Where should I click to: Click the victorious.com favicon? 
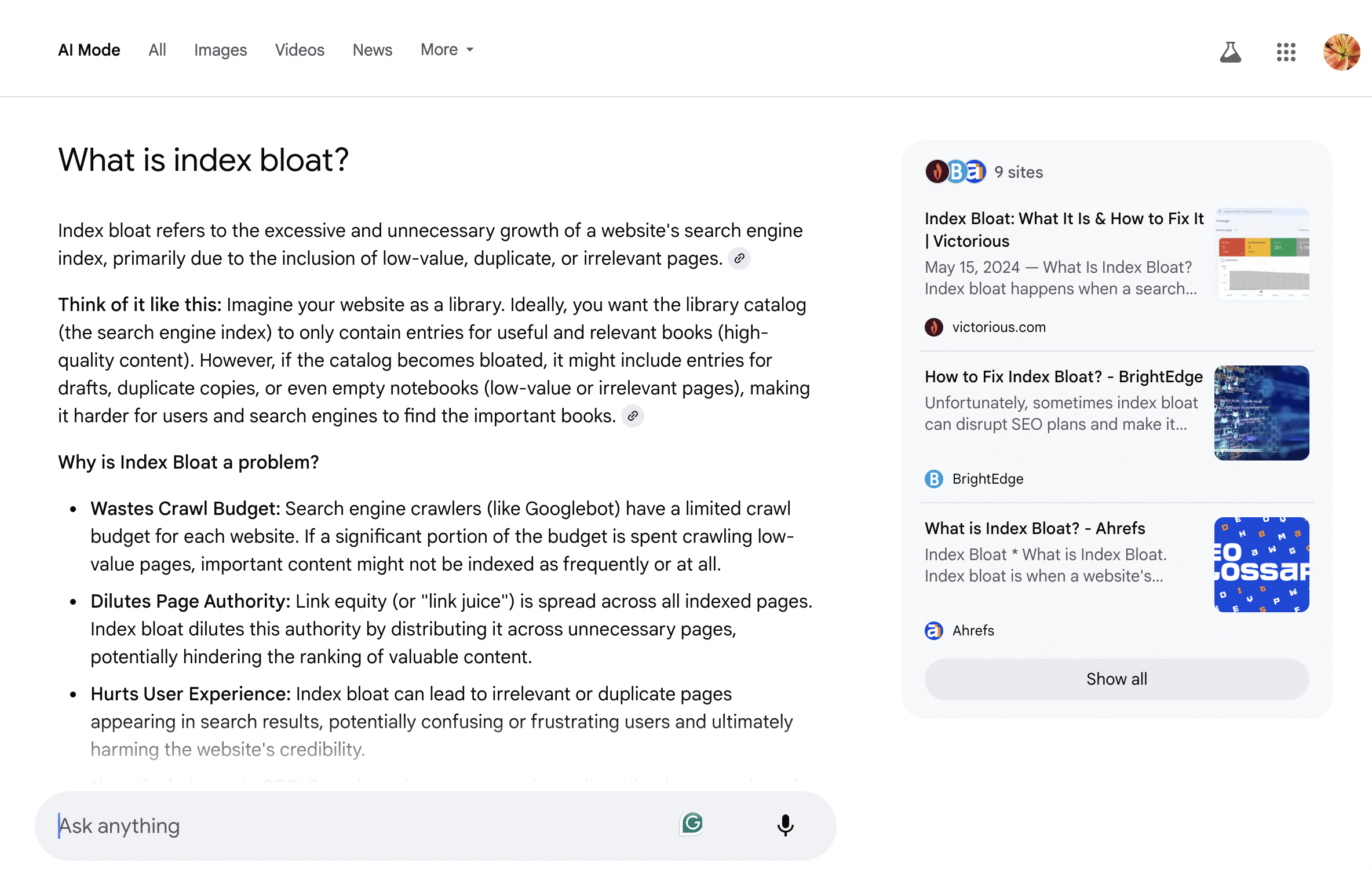pos(934,327)
